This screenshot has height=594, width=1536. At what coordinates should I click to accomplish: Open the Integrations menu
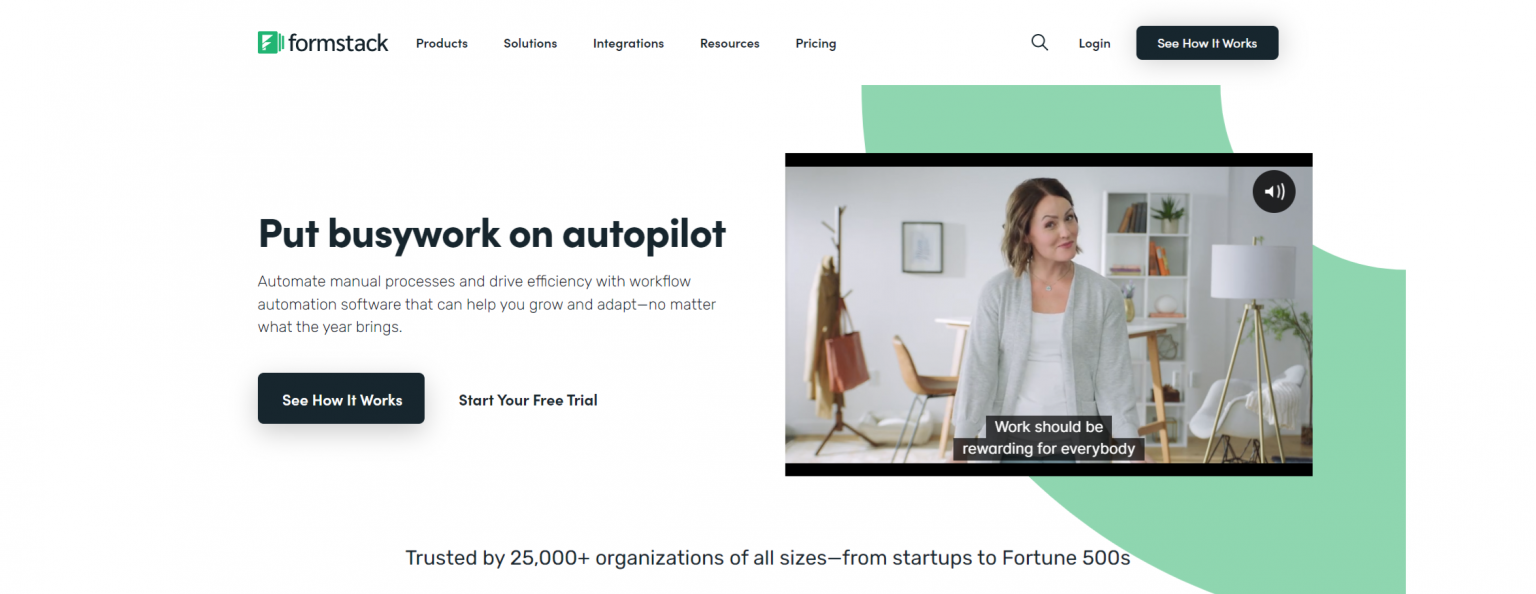coord(628,43)
